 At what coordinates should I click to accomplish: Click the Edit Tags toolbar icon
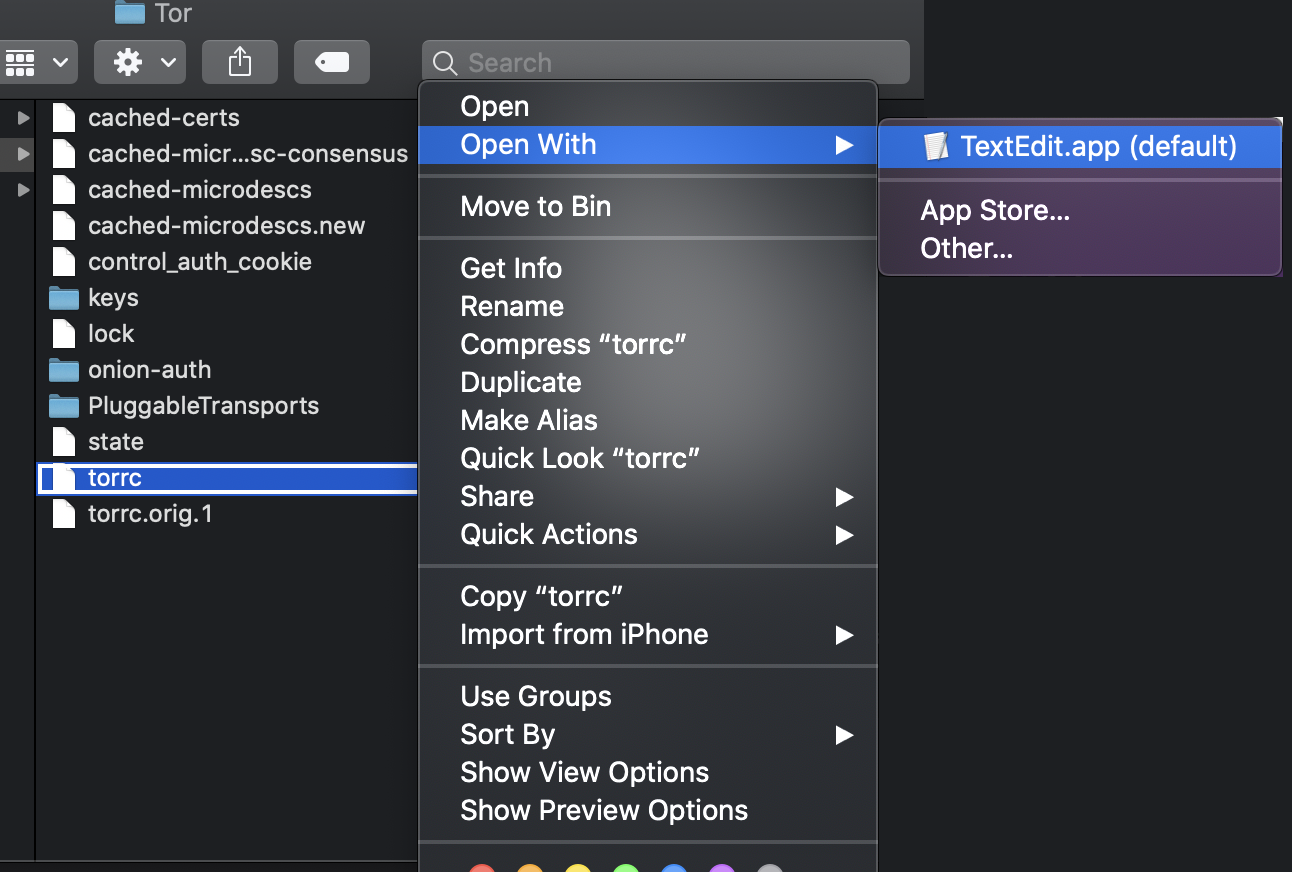[x=332, y=63]
